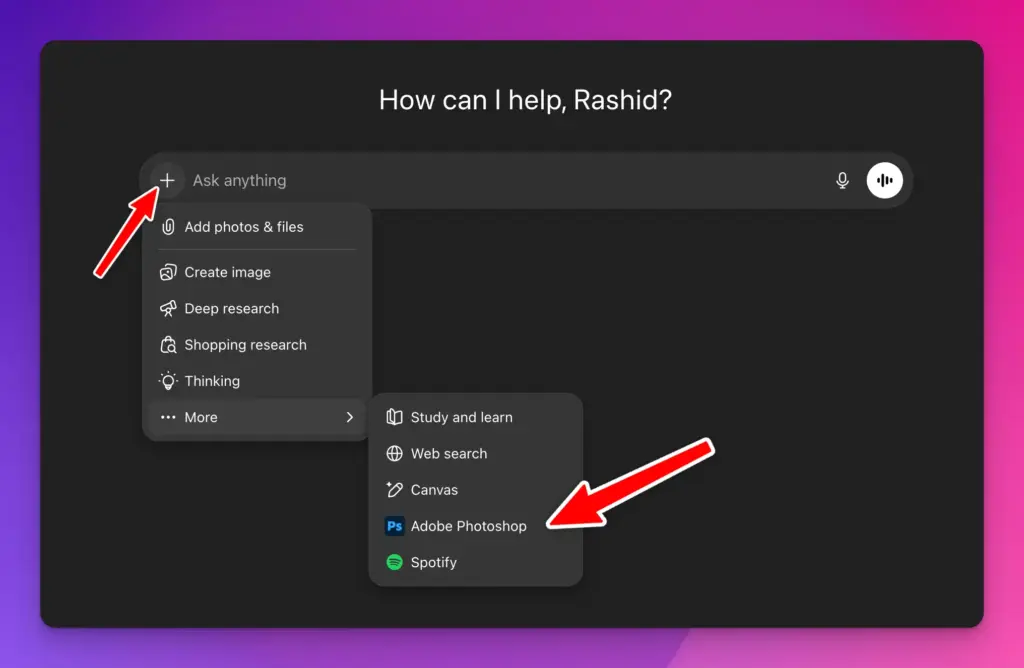Select the image icon beside Create image
Viewport: 1024px width, 668px height.
(167, 272)
